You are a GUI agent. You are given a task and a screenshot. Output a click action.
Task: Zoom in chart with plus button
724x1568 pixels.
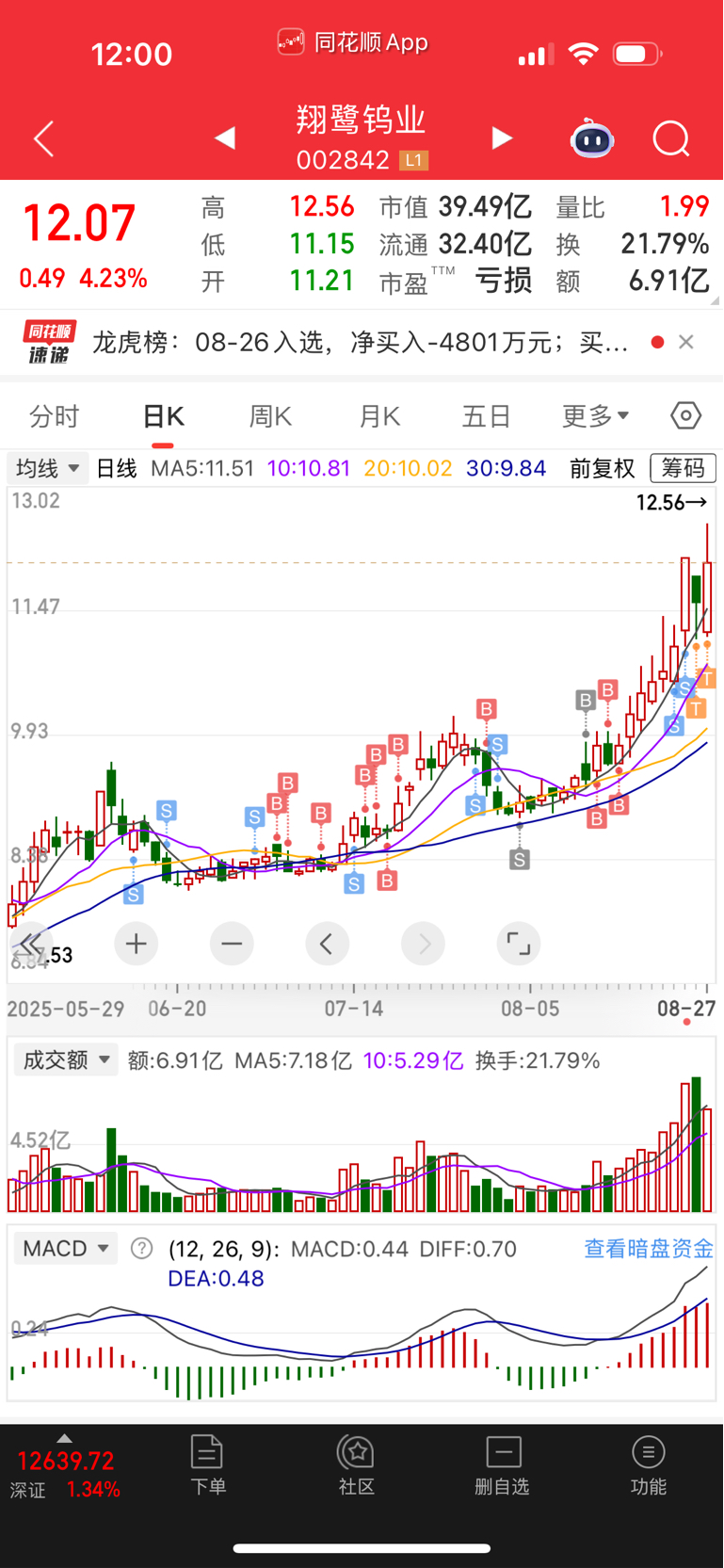[x=137, y=944]
